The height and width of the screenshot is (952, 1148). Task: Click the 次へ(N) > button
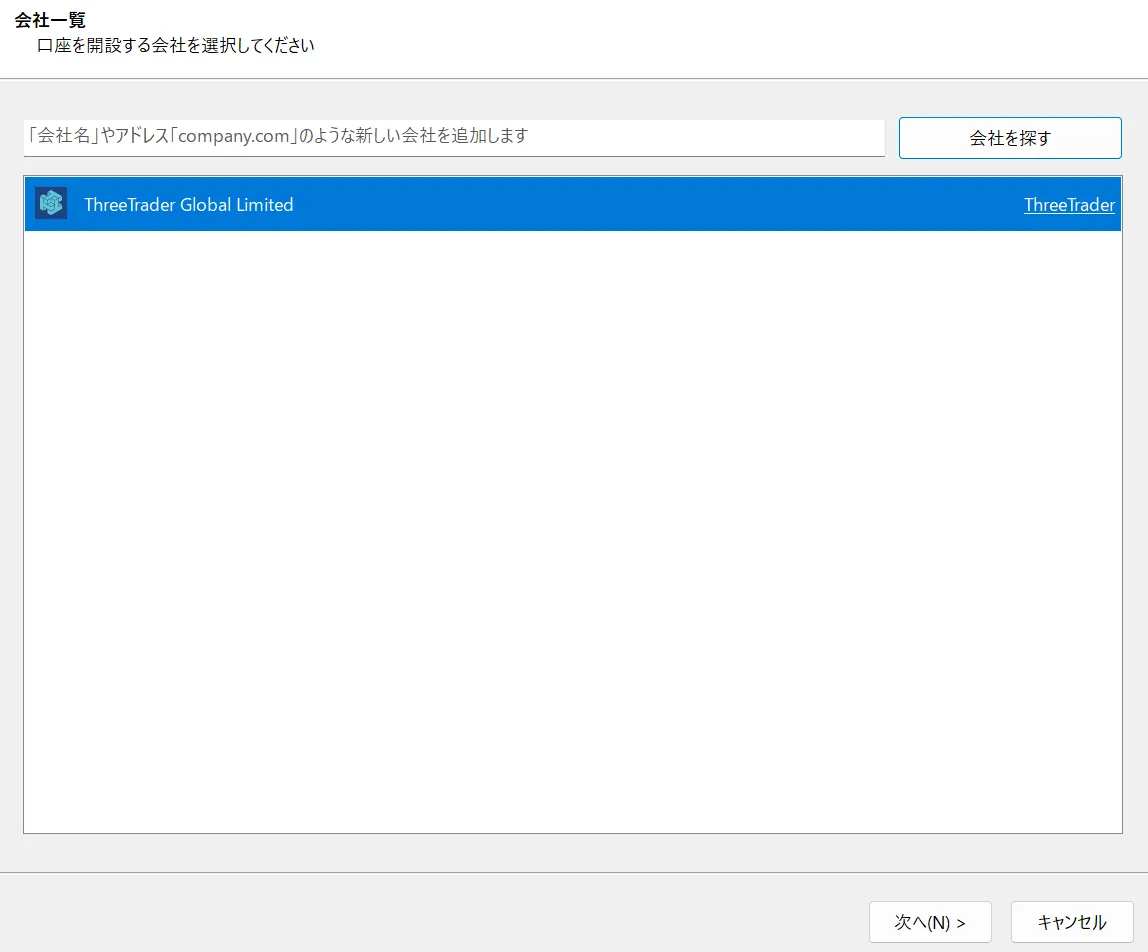[x=930, y=922]
